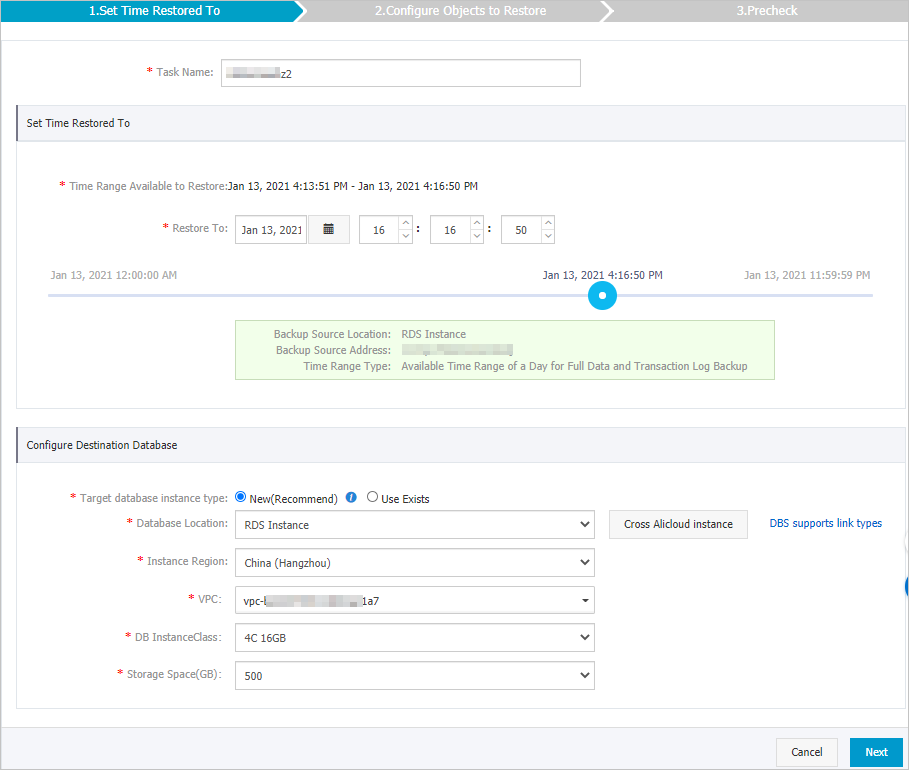
Task: Decrease the minutes value using its down arrow
Action: pos(476,236)
